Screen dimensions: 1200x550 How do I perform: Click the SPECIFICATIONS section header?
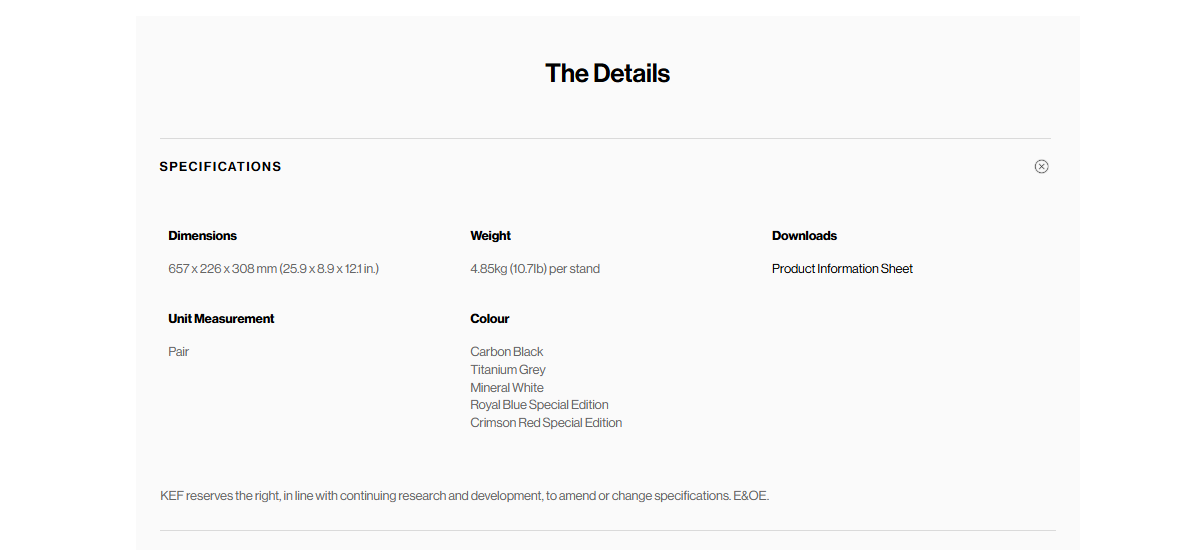(220, 167)
